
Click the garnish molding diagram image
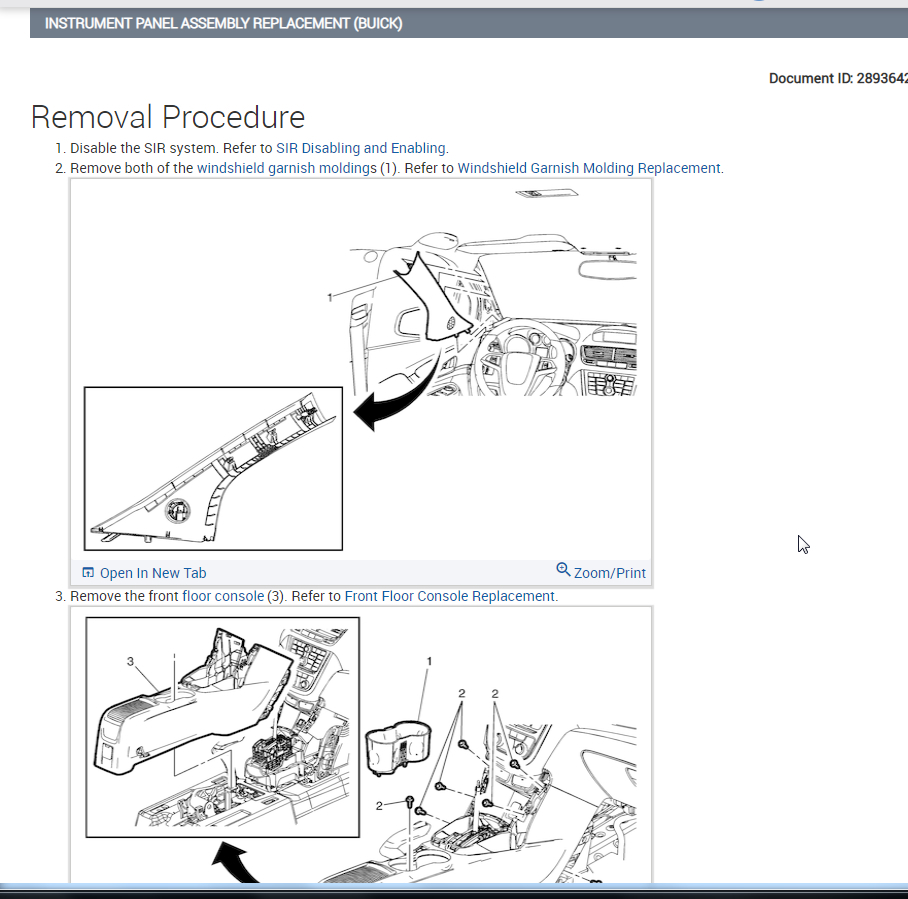[361, 369]
